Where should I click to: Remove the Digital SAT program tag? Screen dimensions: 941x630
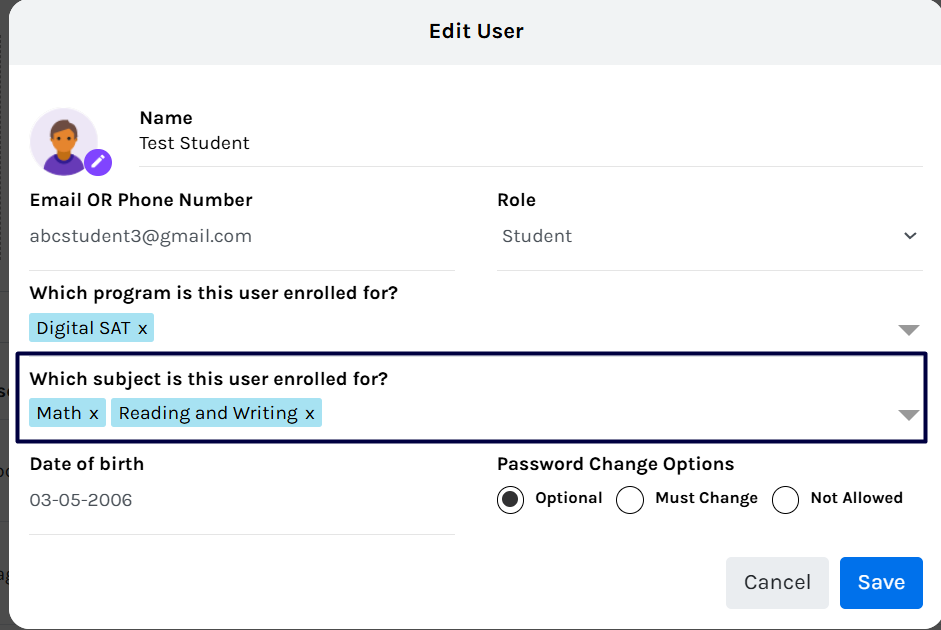[x=142, y=329]
